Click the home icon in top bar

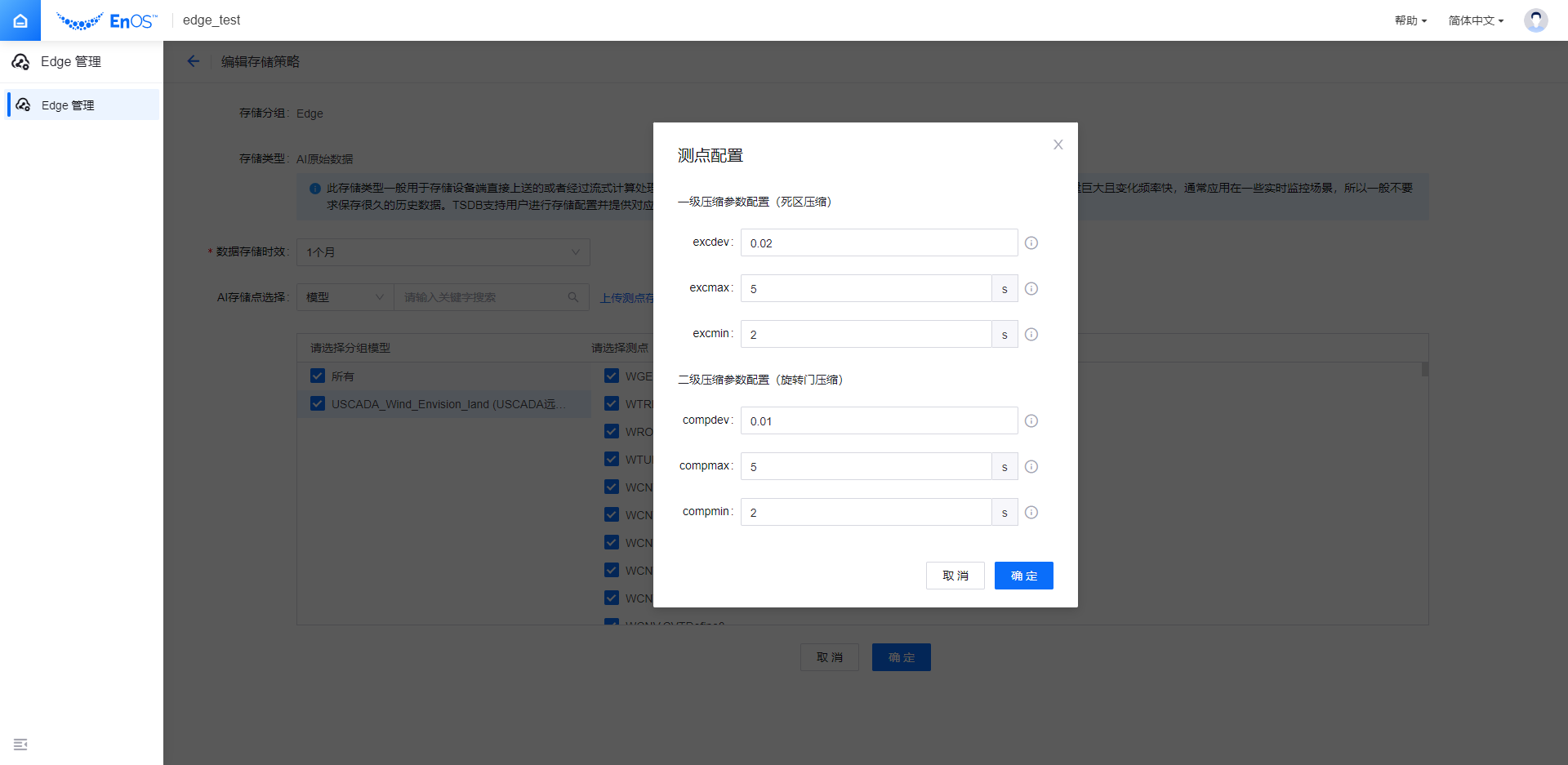click(x=20, y=20)
